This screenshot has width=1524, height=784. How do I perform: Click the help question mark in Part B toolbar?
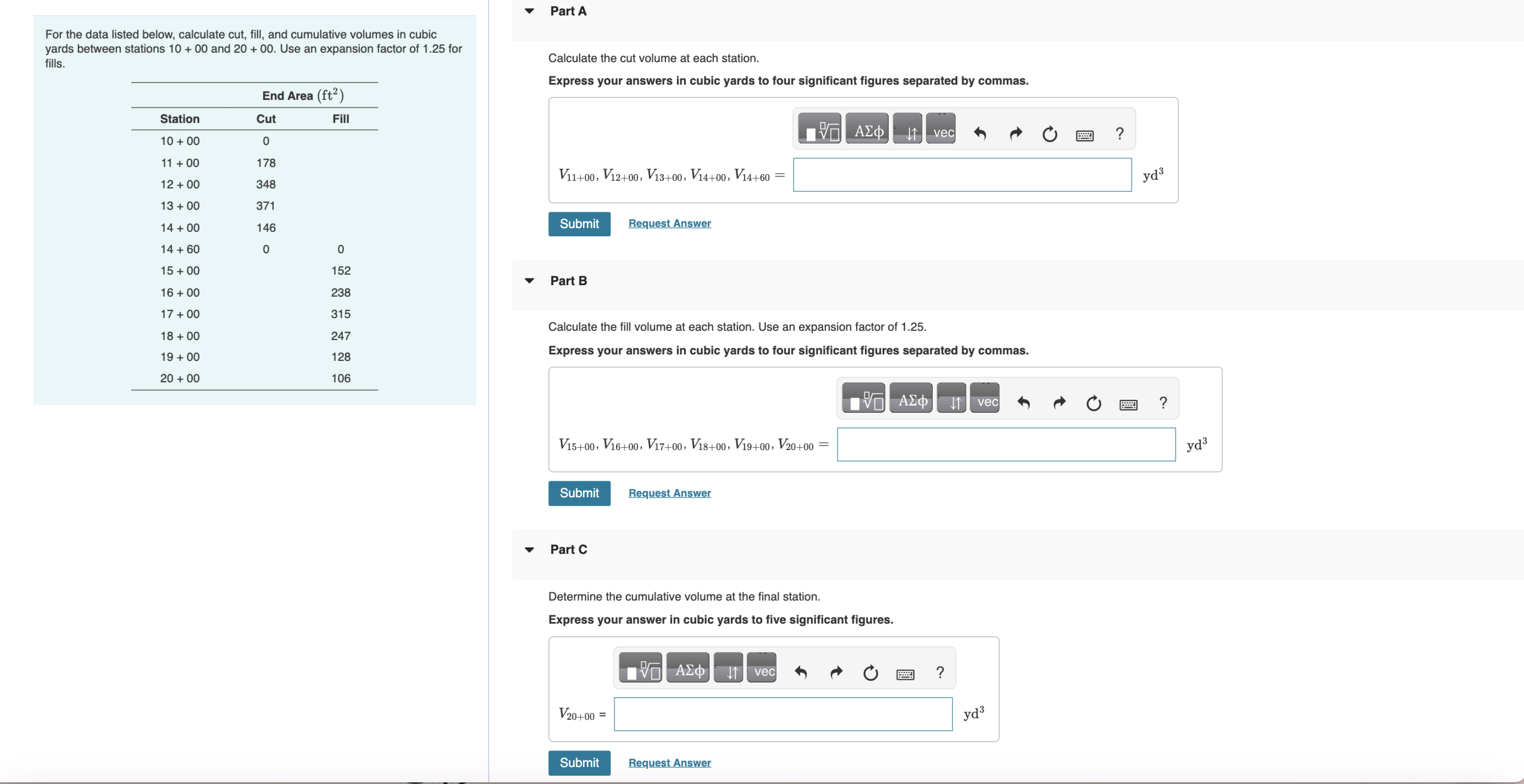[1162, 403]
